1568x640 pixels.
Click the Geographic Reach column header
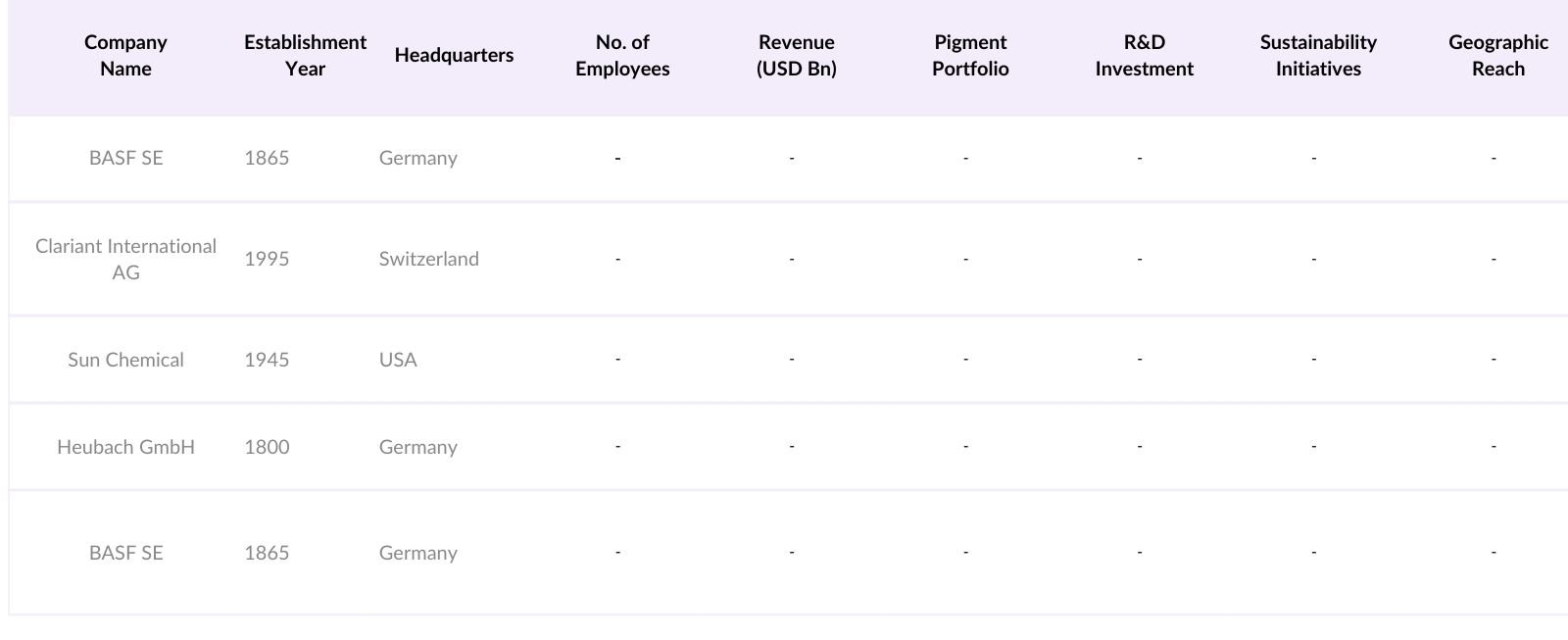(1497, 56)
